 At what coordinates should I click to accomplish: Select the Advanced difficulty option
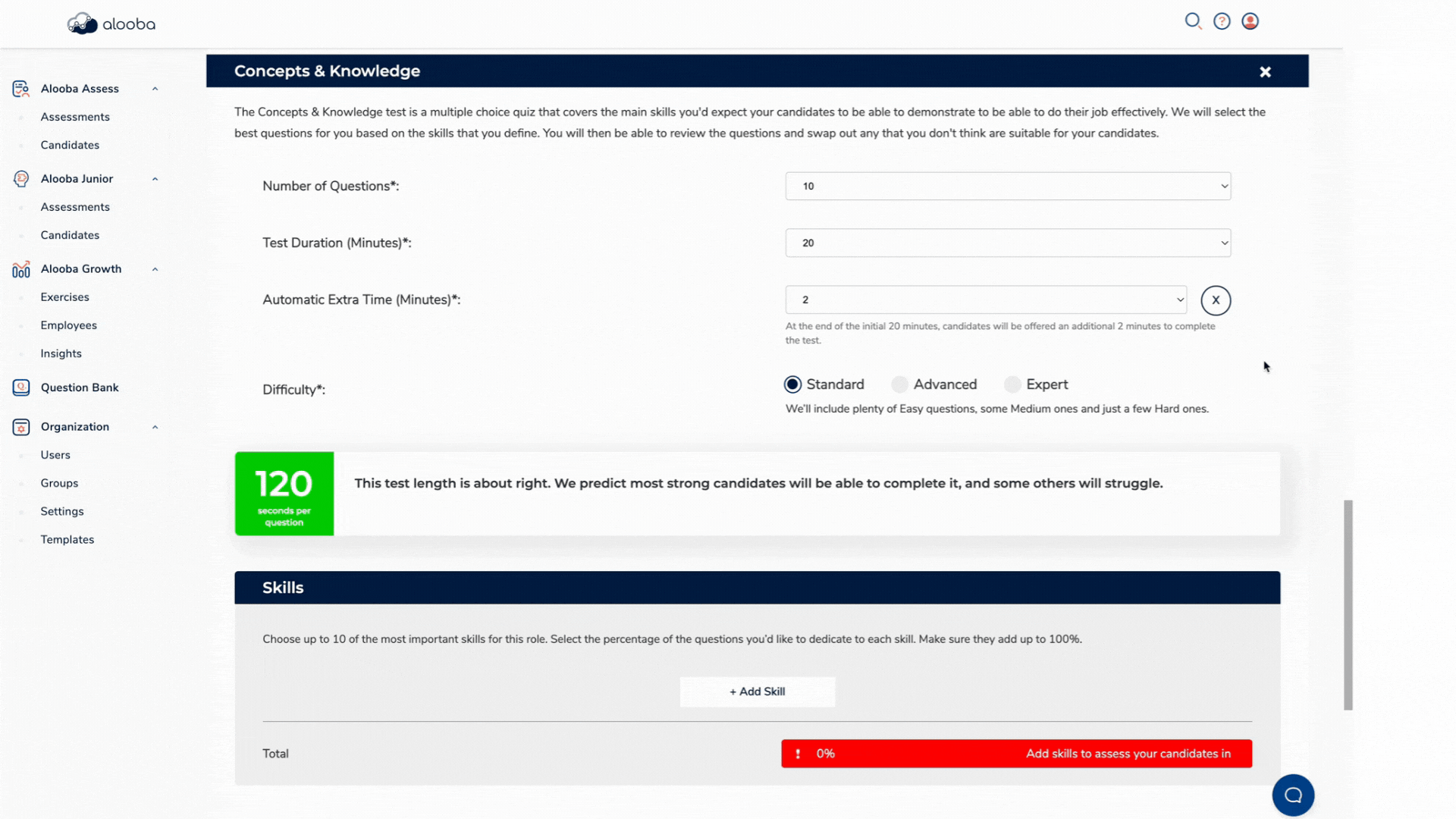pyautogui.click(x=899, y=384)
